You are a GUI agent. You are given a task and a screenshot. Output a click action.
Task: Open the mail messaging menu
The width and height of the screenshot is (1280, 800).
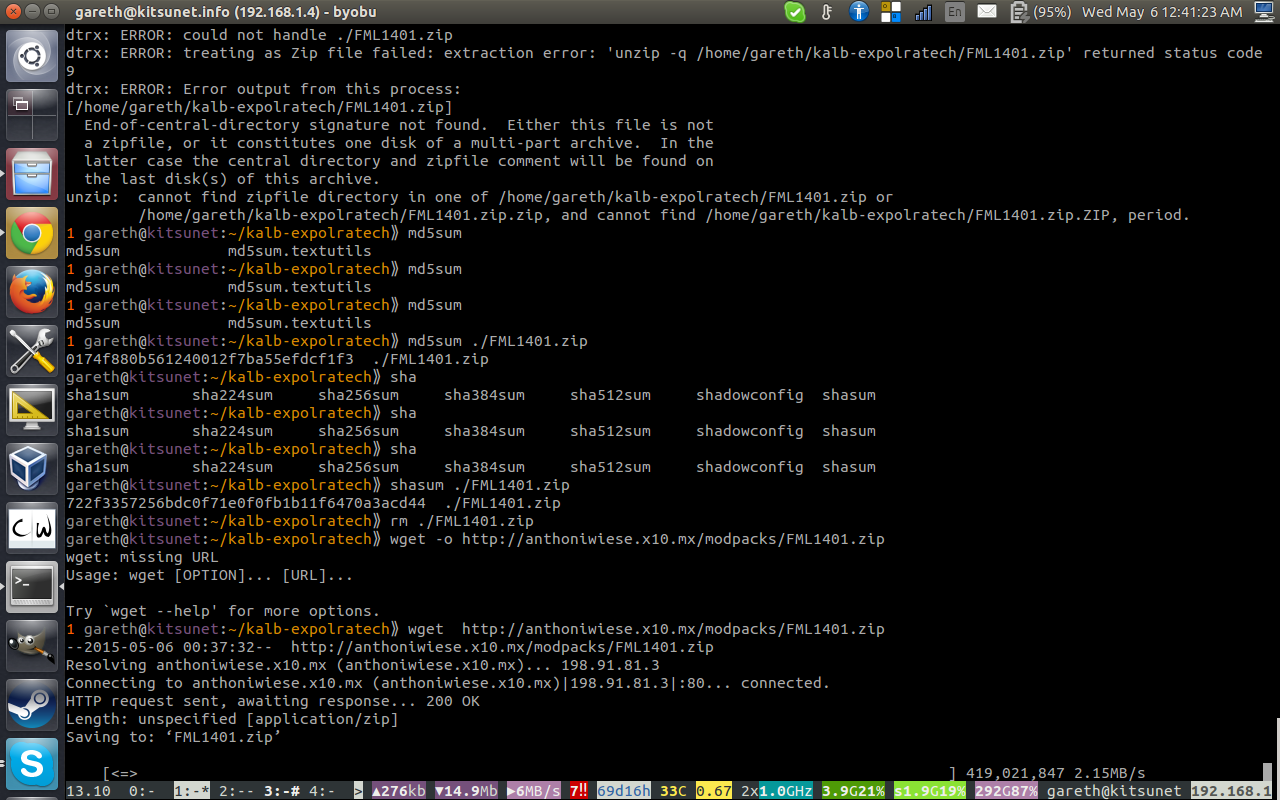[987, 12]
